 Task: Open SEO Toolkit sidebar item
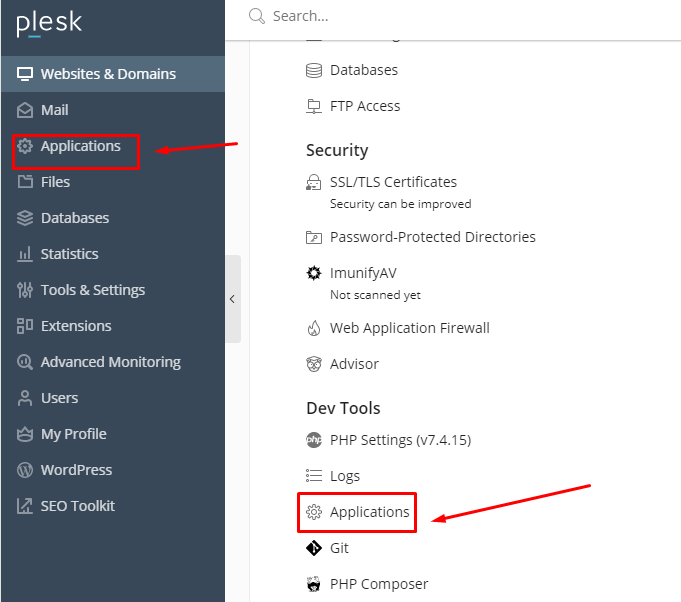113,506
